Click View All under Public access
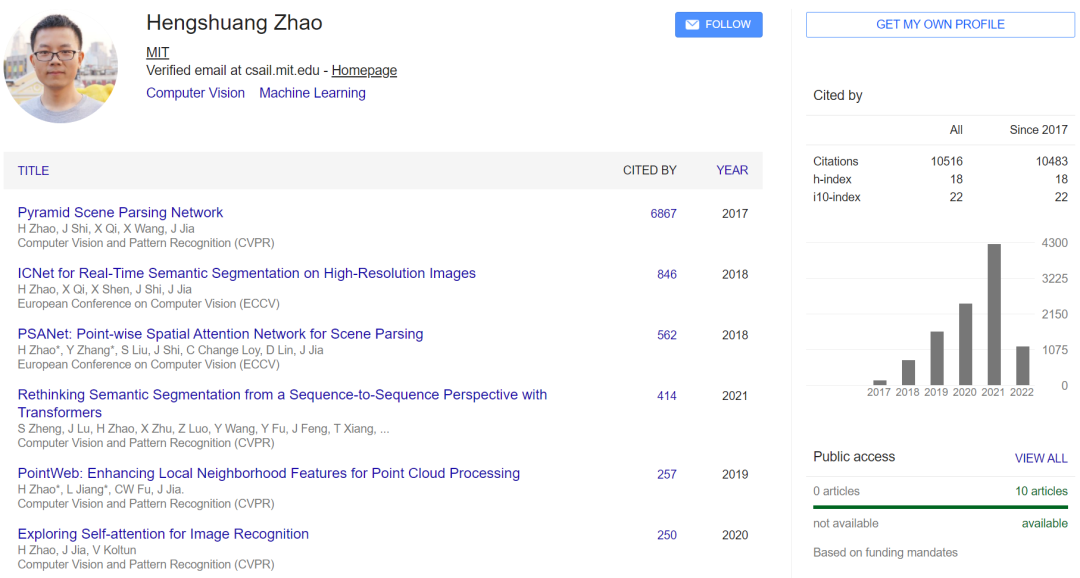The height and width of the screenshot is (578, 1080). [1041, 458]
